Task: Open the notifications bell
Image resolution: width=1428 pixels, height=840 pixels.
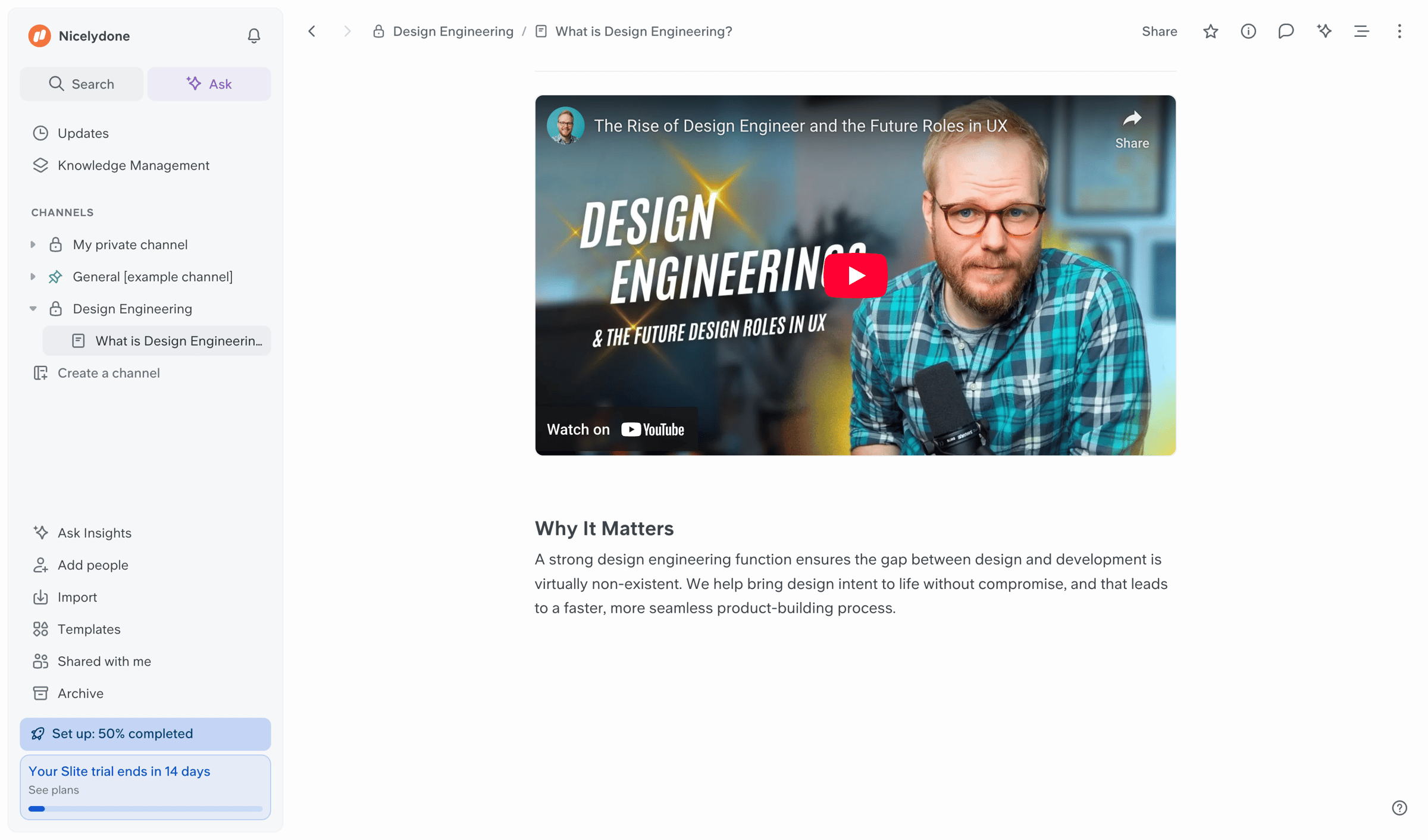Action: tap(253, 36)
